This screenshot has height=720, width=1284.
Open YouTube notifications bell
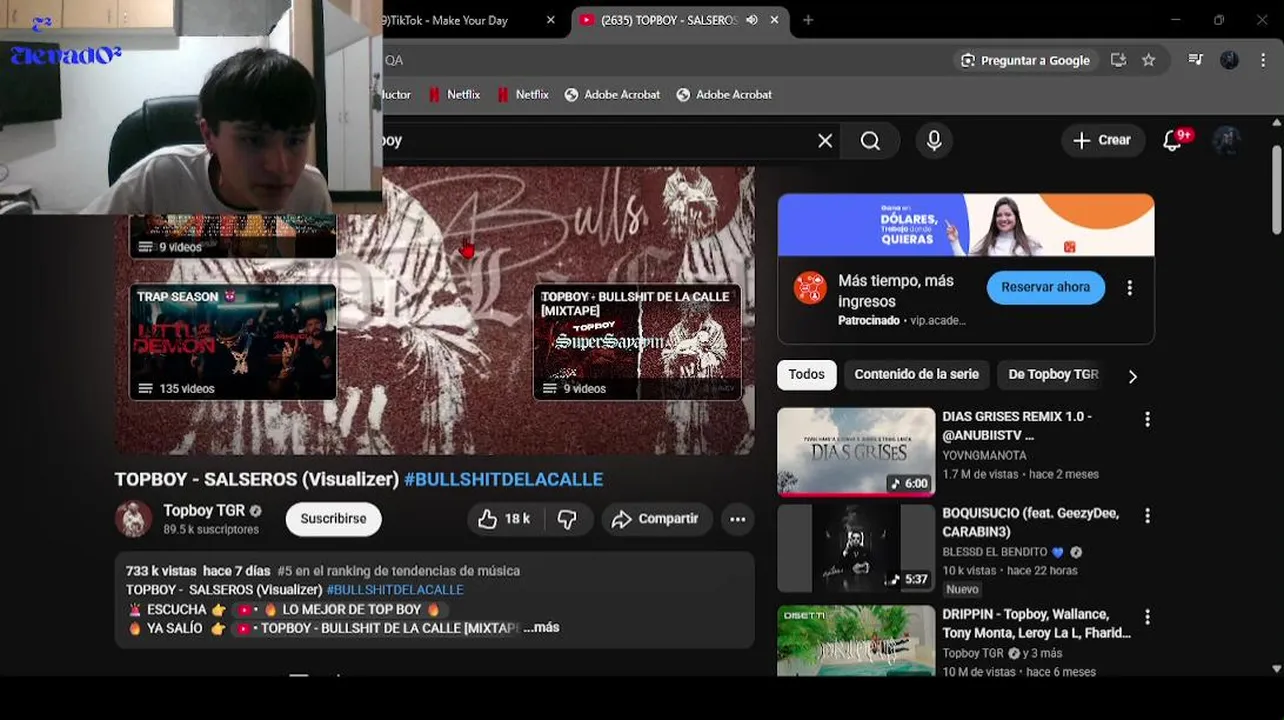click(1173, 141)
